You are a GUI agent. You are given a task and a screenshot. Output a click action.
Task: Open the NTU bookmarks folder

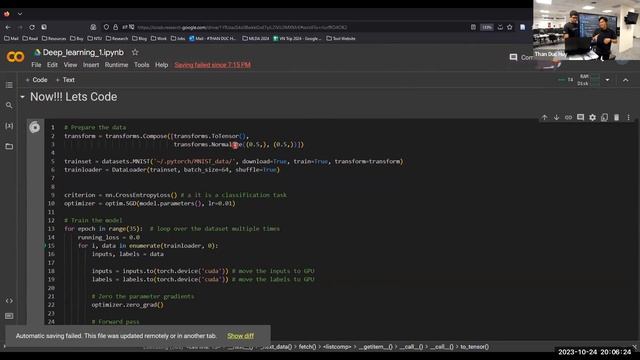(95, 38)
